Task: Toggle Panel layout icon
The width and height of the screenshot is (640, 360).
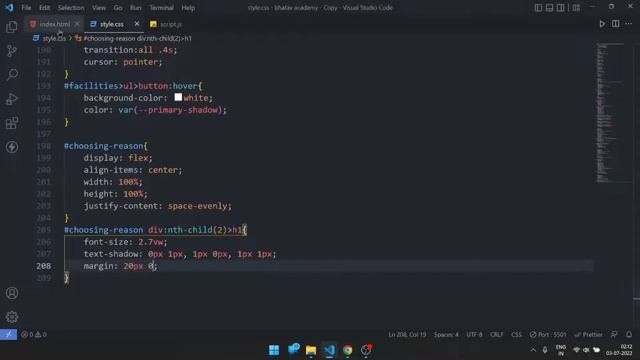Action: [549, 8]
